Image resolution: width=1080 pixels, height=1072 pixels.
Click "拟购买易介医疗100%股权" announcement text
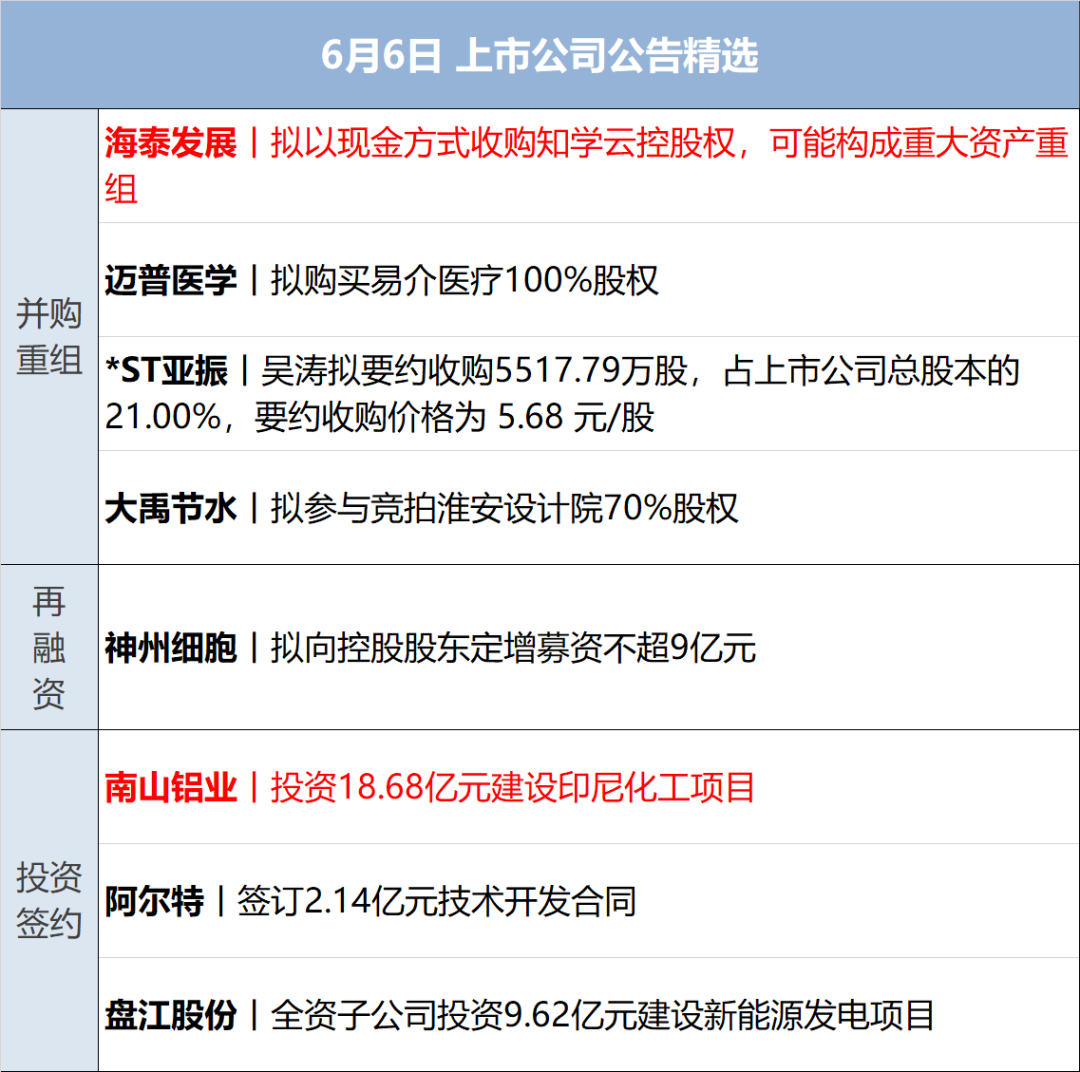coord(465,280)
